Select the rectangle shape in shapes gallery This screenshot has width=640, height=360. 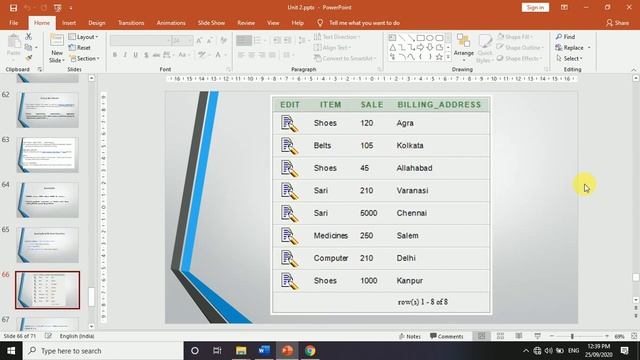coord(420,38)
